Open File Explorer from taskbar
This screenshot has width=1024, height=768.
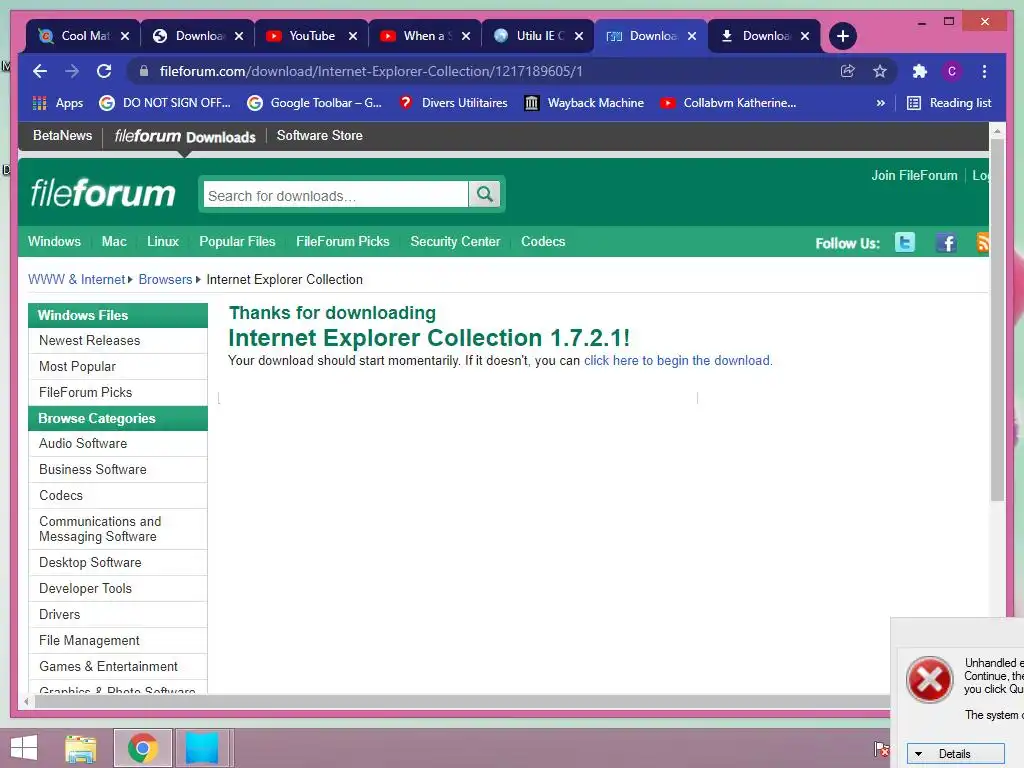tap(81, 748)
